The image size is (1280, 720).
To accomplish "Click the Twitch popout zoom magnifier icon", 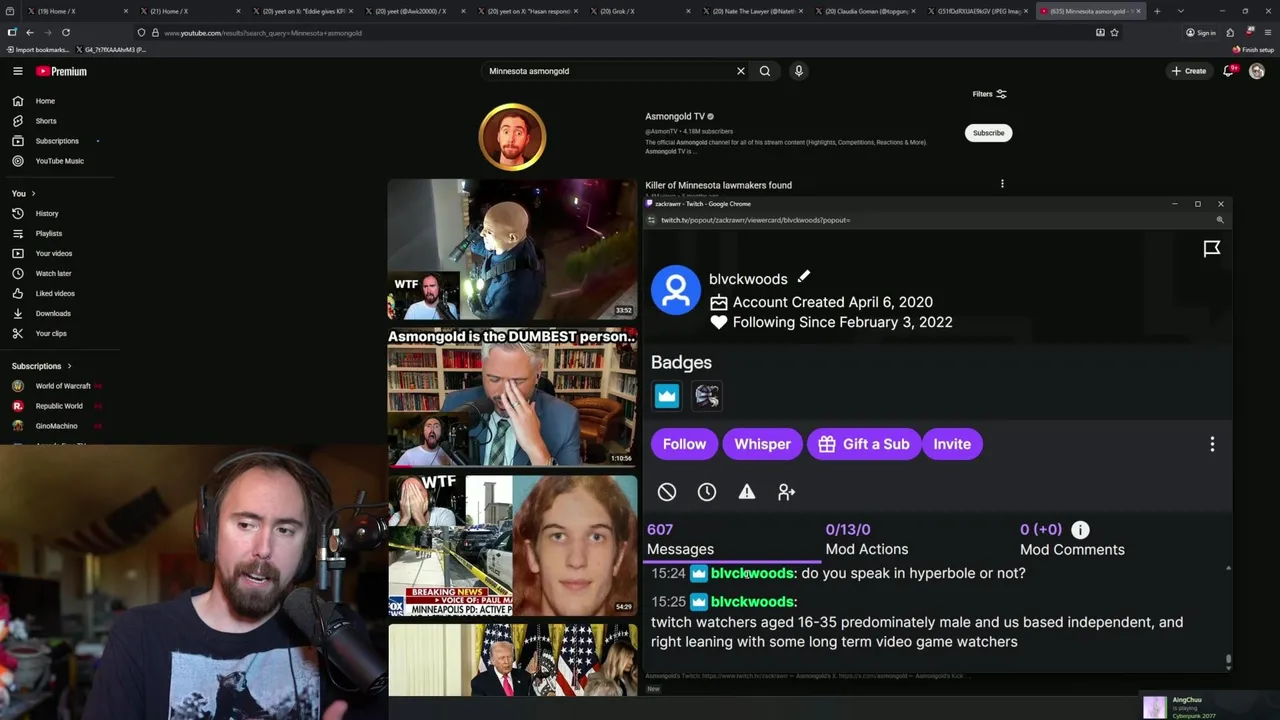I will tap(1220, 220).
